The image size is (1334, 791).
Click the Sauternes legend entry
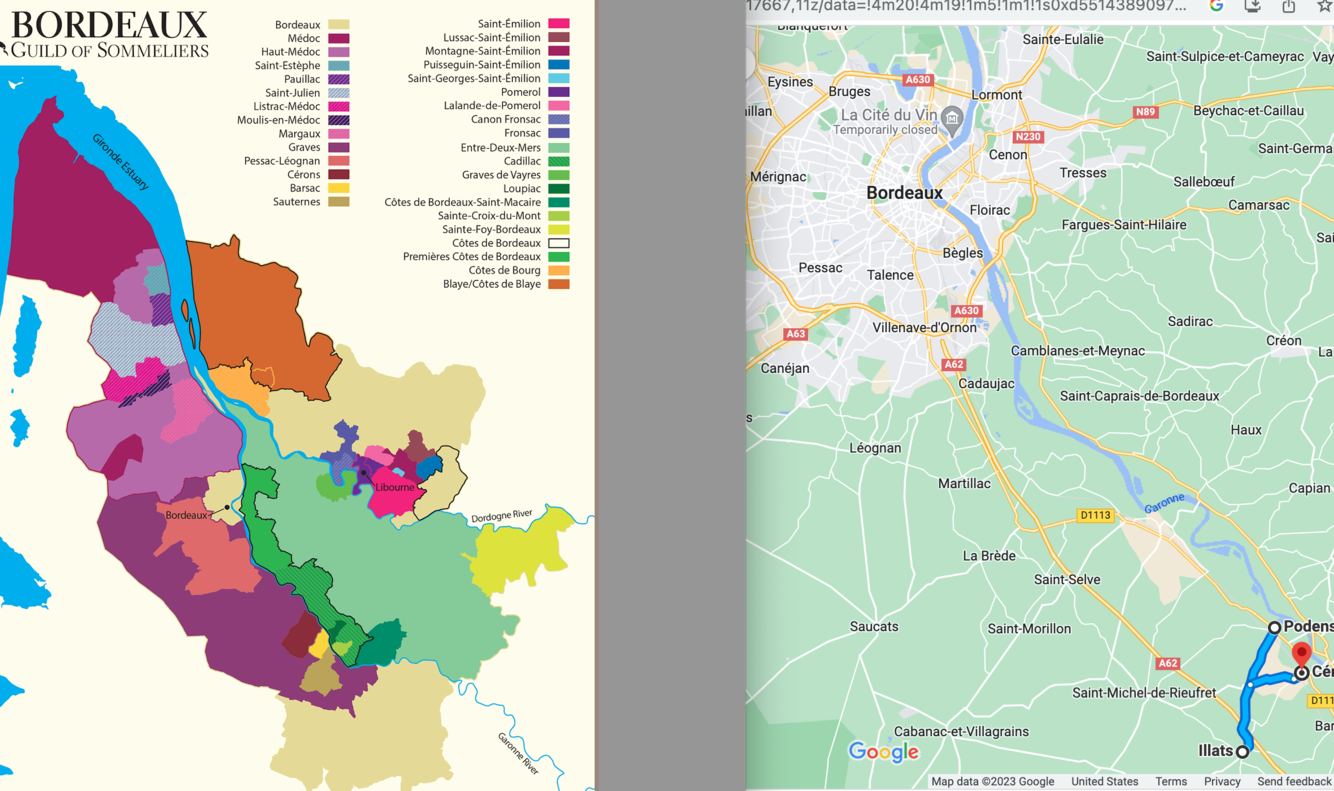click(296, 202)
